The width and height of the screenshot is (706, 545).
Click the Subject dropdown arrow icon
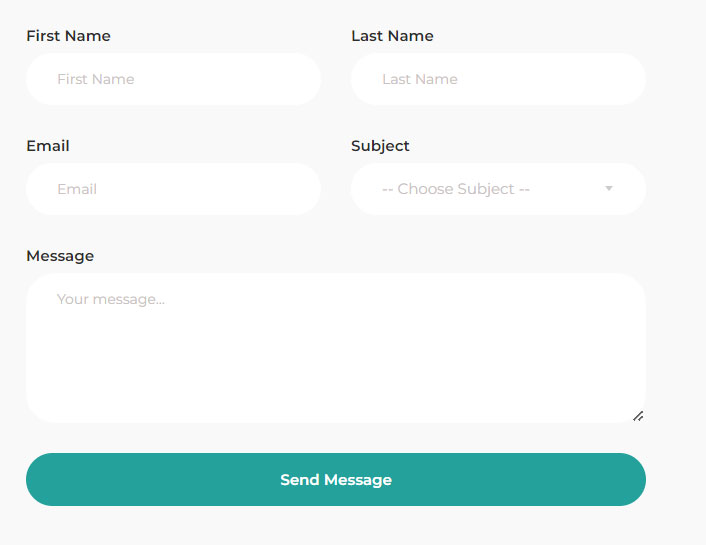pyautogui.click(x=609, y=189)
